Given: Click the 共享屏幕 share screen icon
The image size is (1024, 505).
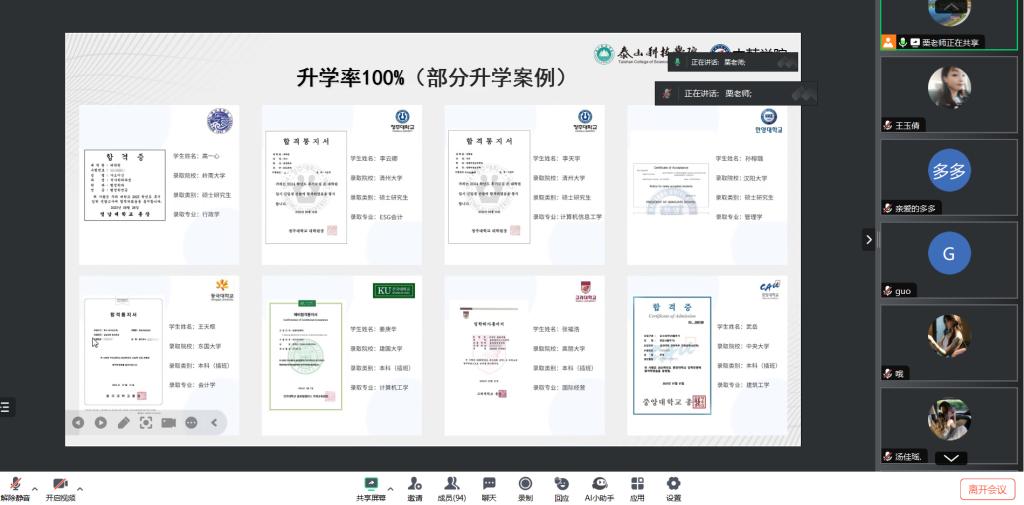Looking at the screenshot, I should point(371,484).
